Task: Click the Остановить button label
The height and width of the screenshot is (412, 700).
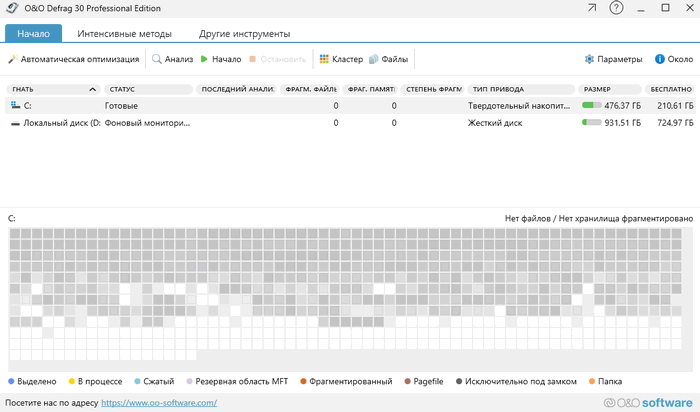Action: (x=283, y=59)
